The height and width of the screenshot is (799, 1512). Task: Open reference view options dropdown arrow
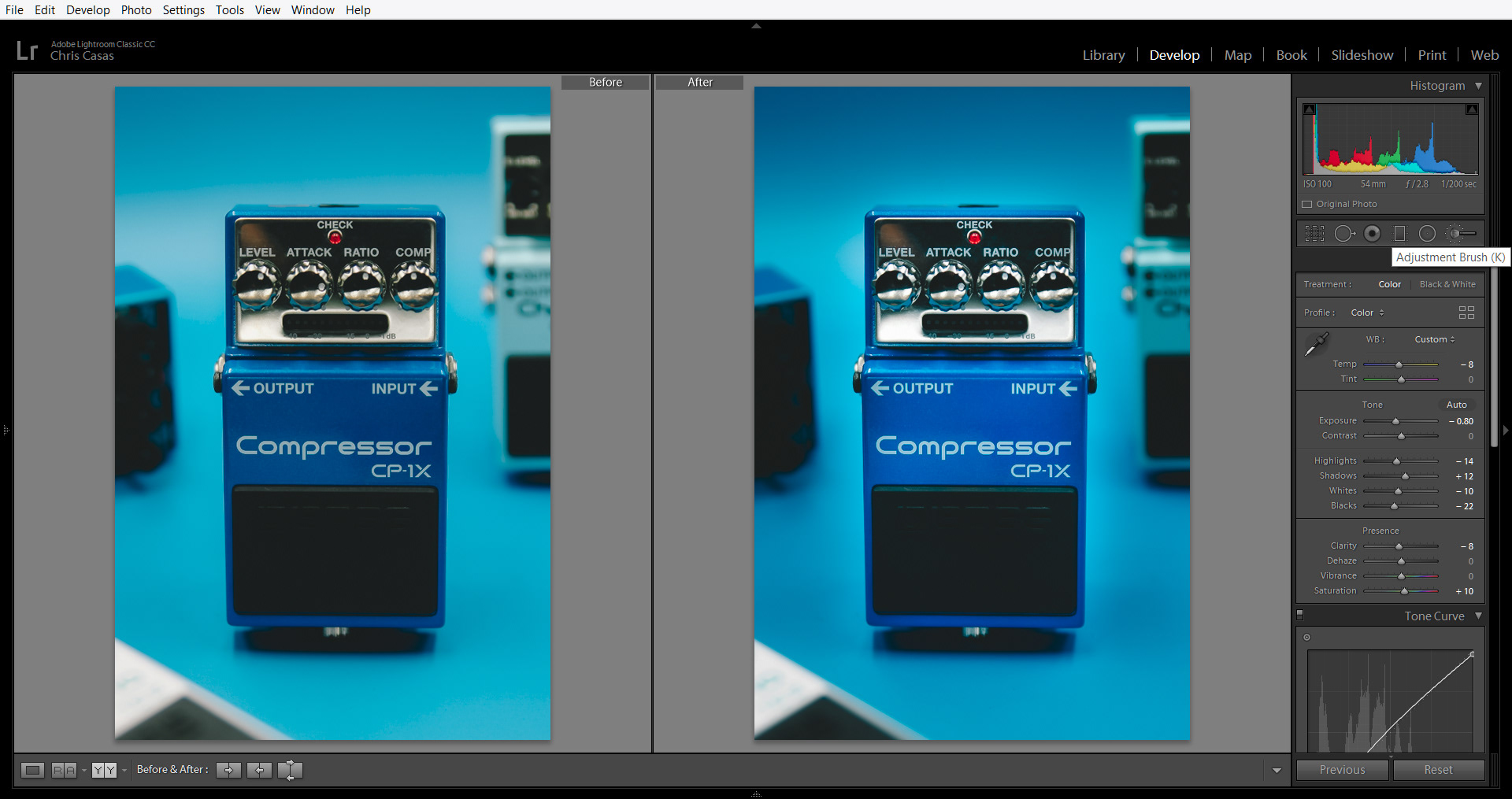pyautogui.click(x=83, y=771)
